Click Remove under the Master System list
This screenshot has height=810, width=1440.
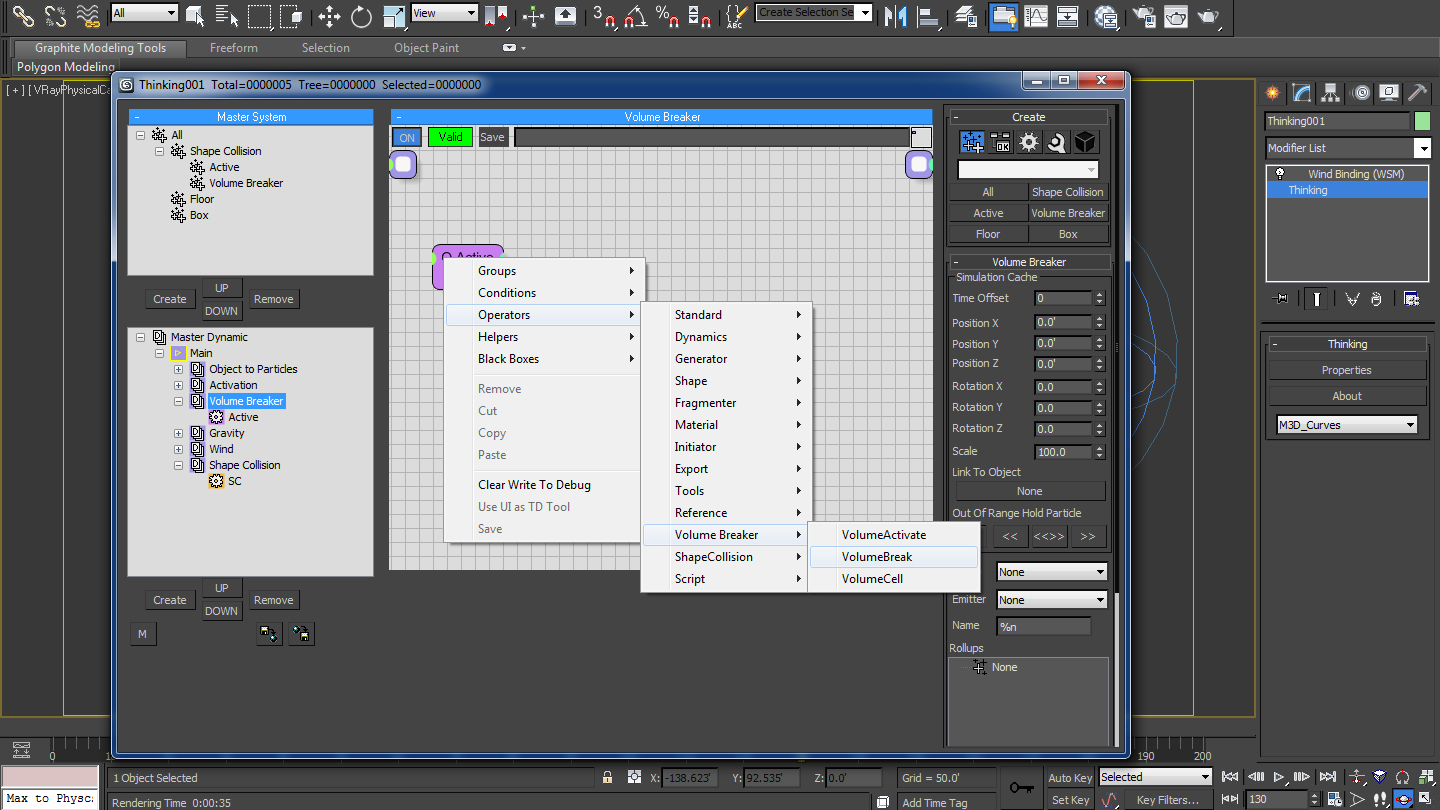tap(273, 299)
